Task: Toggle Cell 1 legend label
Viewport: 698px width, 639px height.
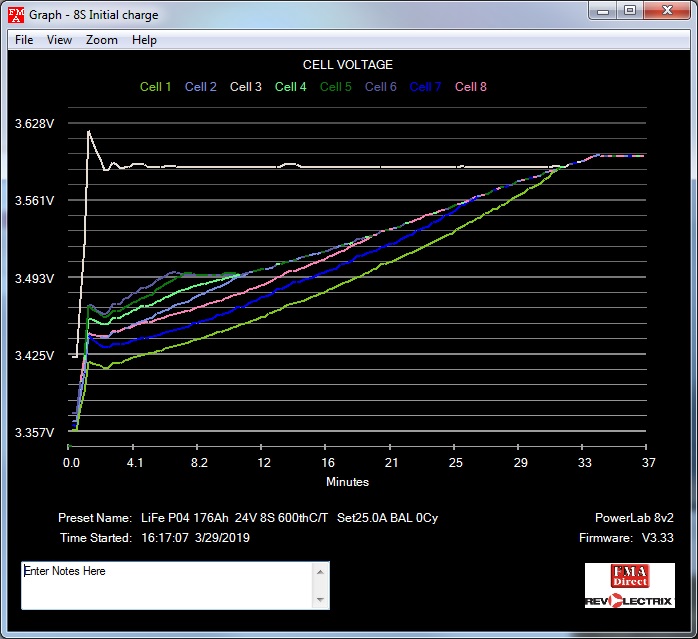Action: point(155,87)
